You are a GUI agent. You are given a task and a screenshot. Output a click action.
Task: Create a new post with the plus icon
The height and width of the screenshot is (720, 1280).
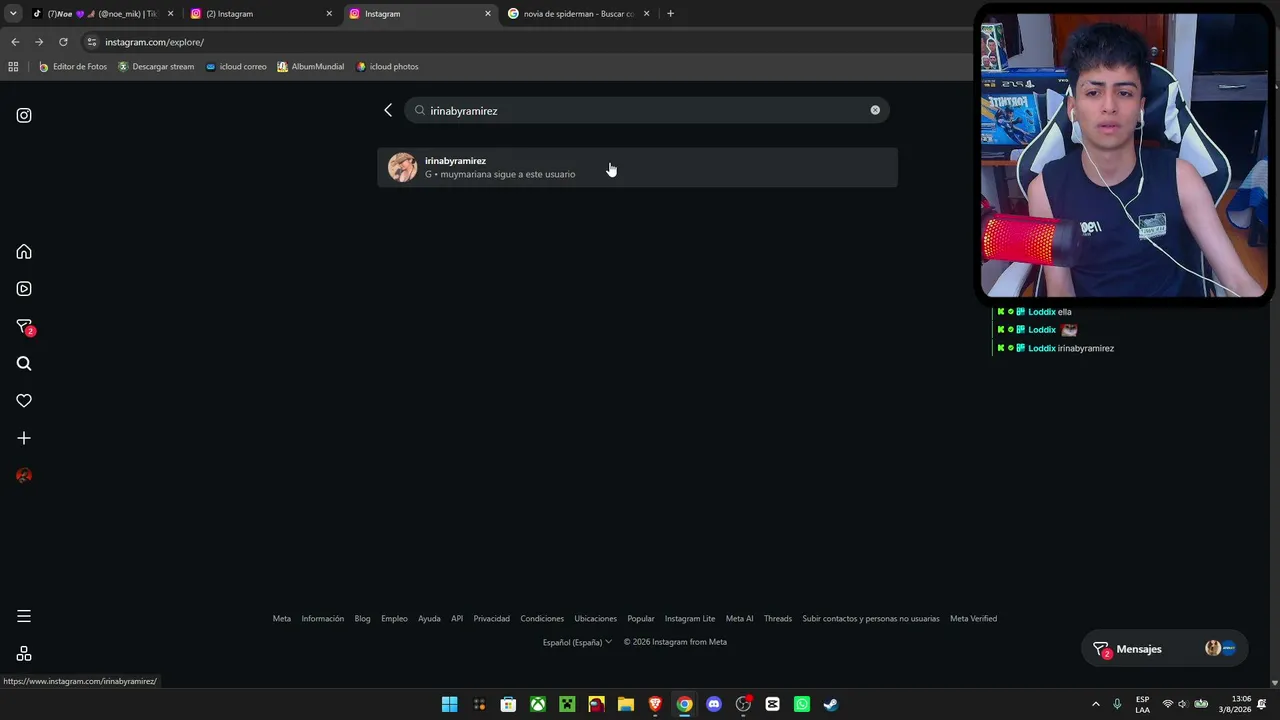24,438
